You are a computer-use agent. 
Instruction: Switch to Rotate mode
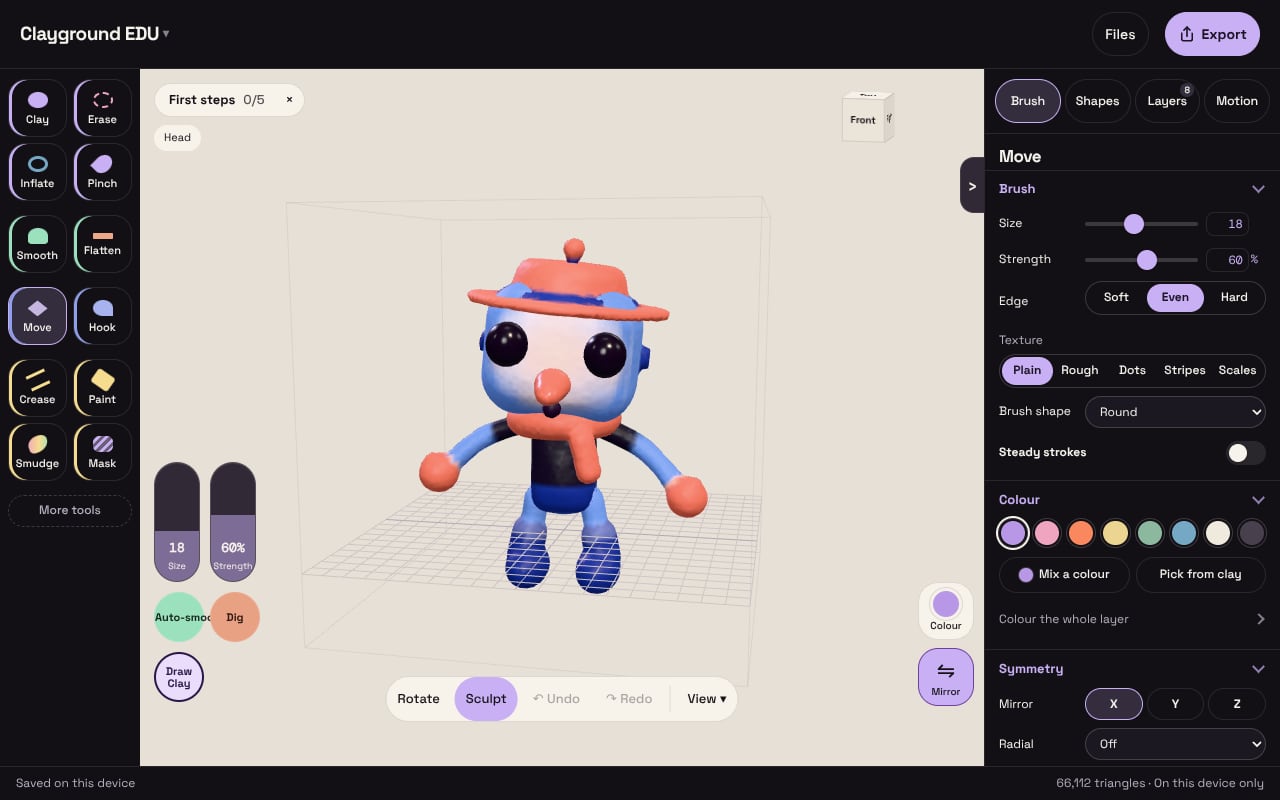pyautogui.click(x=418, y=699)
